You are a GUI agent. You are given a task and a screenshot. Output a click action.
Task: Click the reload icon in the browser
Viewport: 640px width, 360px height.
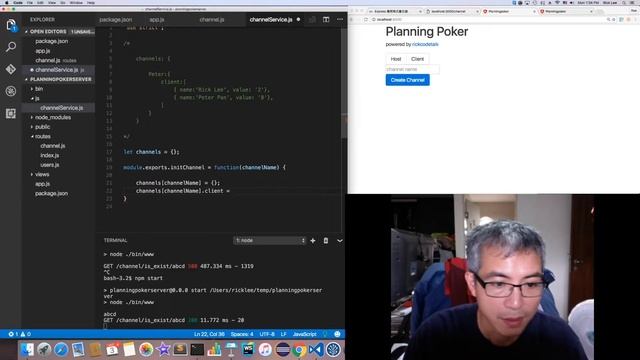(366, 19)
